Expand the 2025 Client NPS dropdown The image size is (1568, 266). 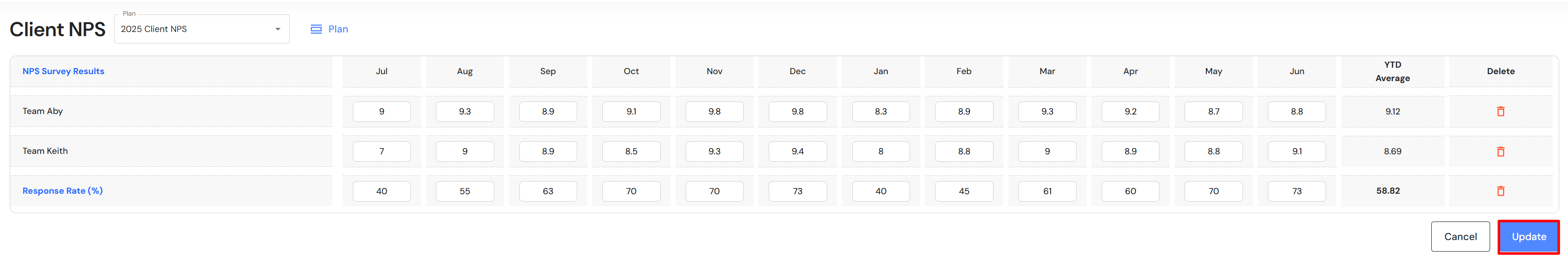(201, 29)
